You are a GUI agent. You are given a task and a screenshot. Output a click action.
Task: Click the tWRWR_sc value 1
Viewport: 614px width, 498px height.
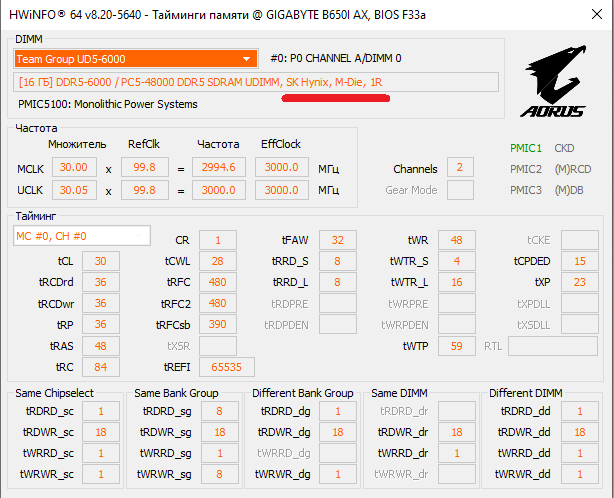(x=101, y=475)
